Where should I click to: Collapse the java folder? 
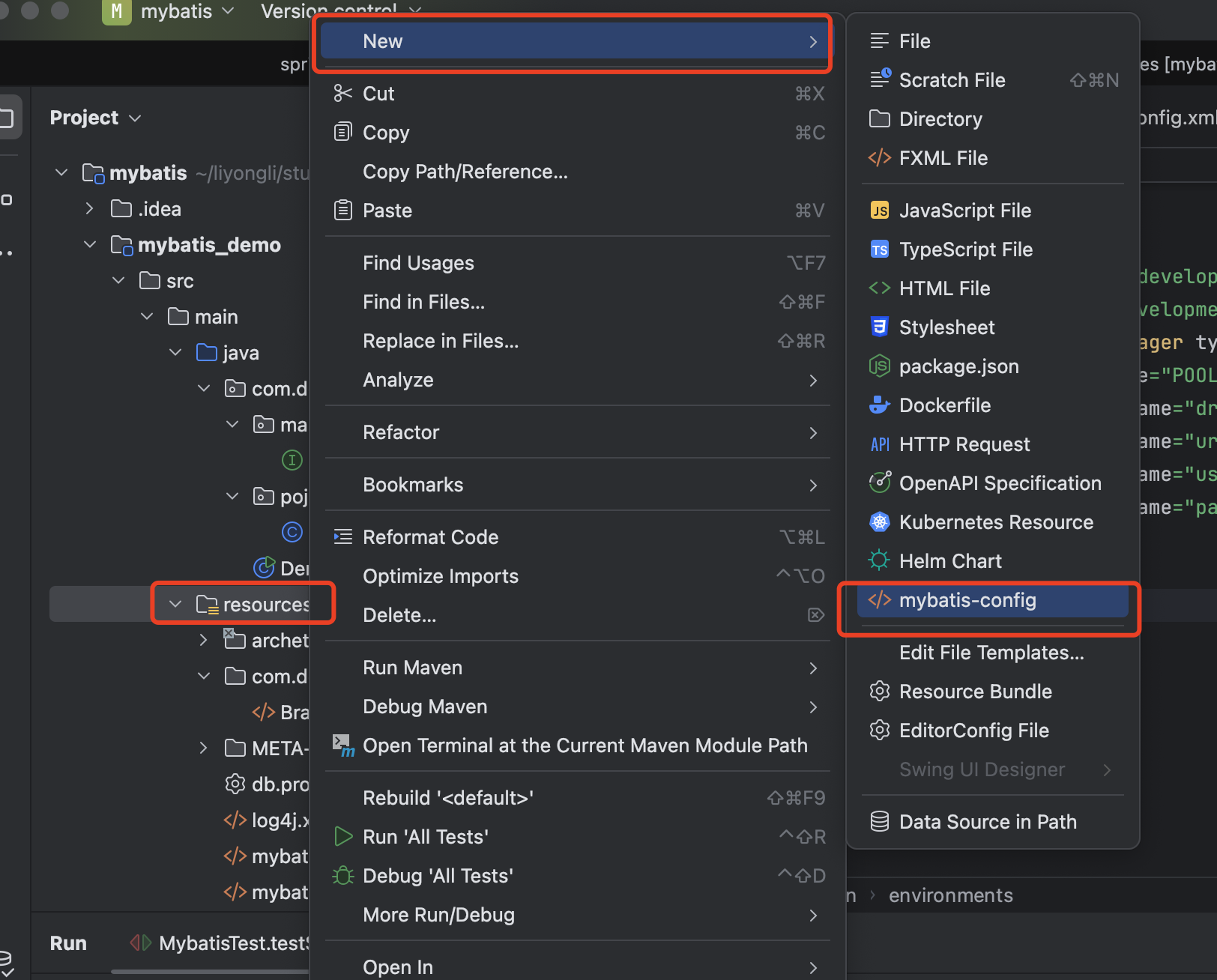(175, 352)
